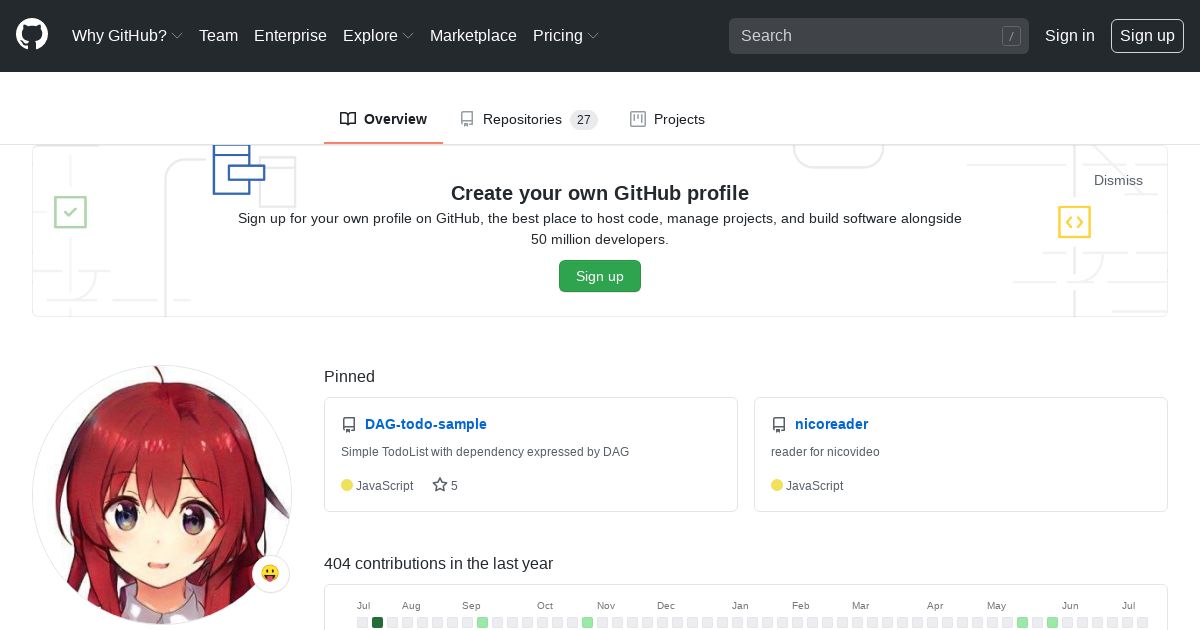Open the Team page
This screenshot has height=630, width=1200.
[x=218, y=35]
